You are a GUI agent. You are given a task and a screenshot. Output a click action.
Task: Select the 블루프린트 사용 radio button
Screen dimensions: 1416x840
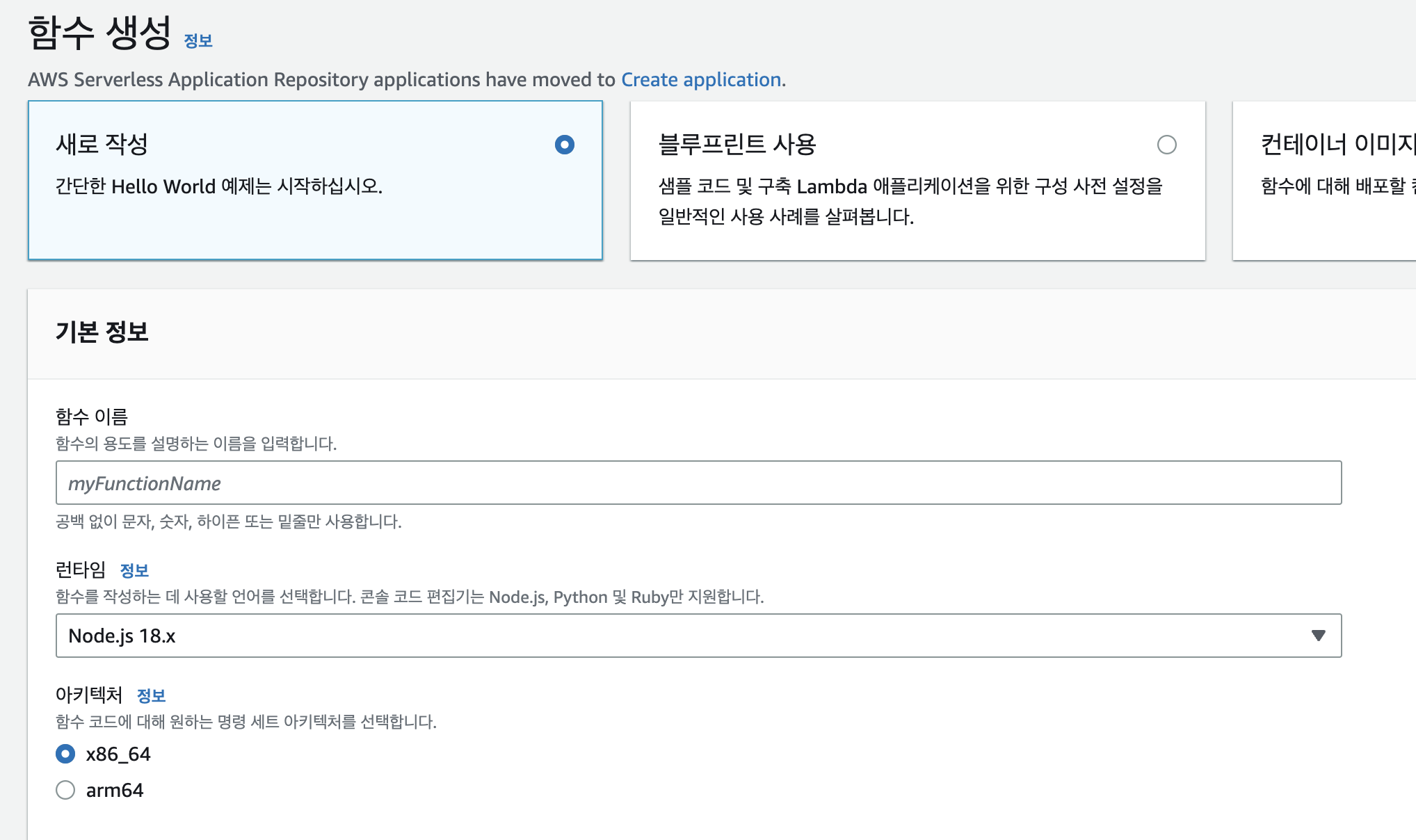pos(1166,145)
